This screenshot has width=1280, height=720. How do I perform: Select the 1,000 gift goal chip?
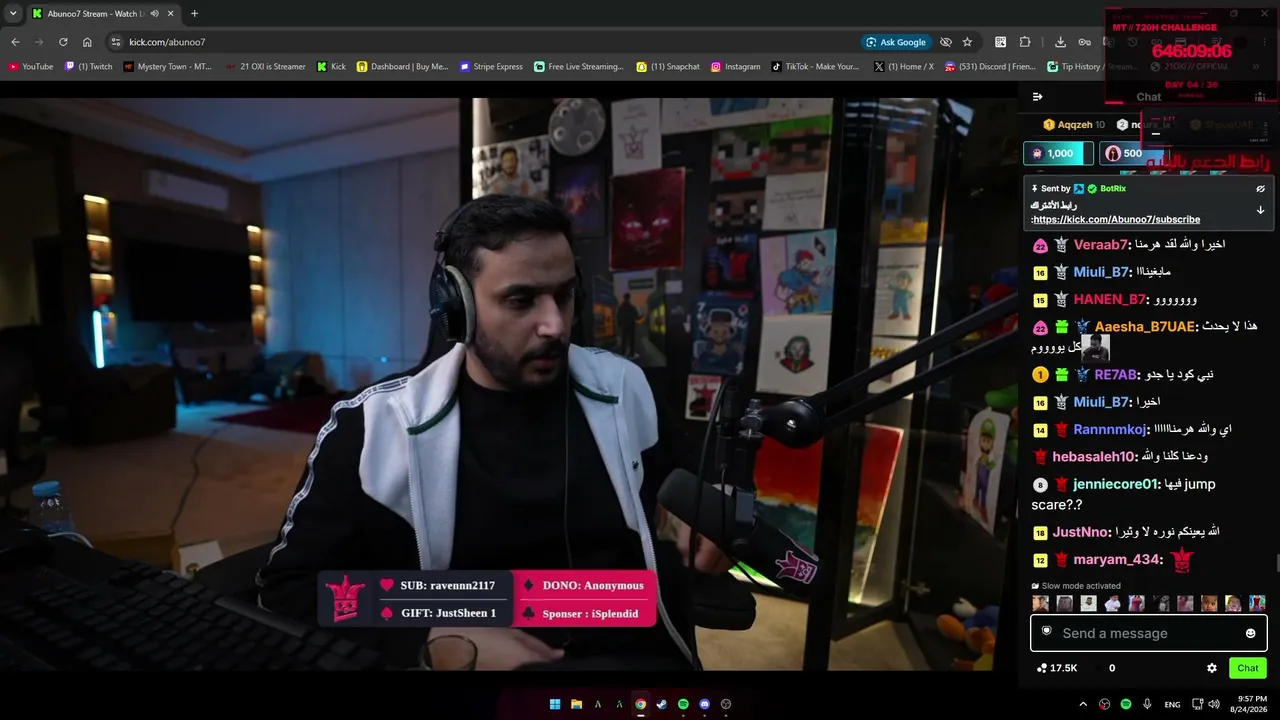tap(1058, 153)
